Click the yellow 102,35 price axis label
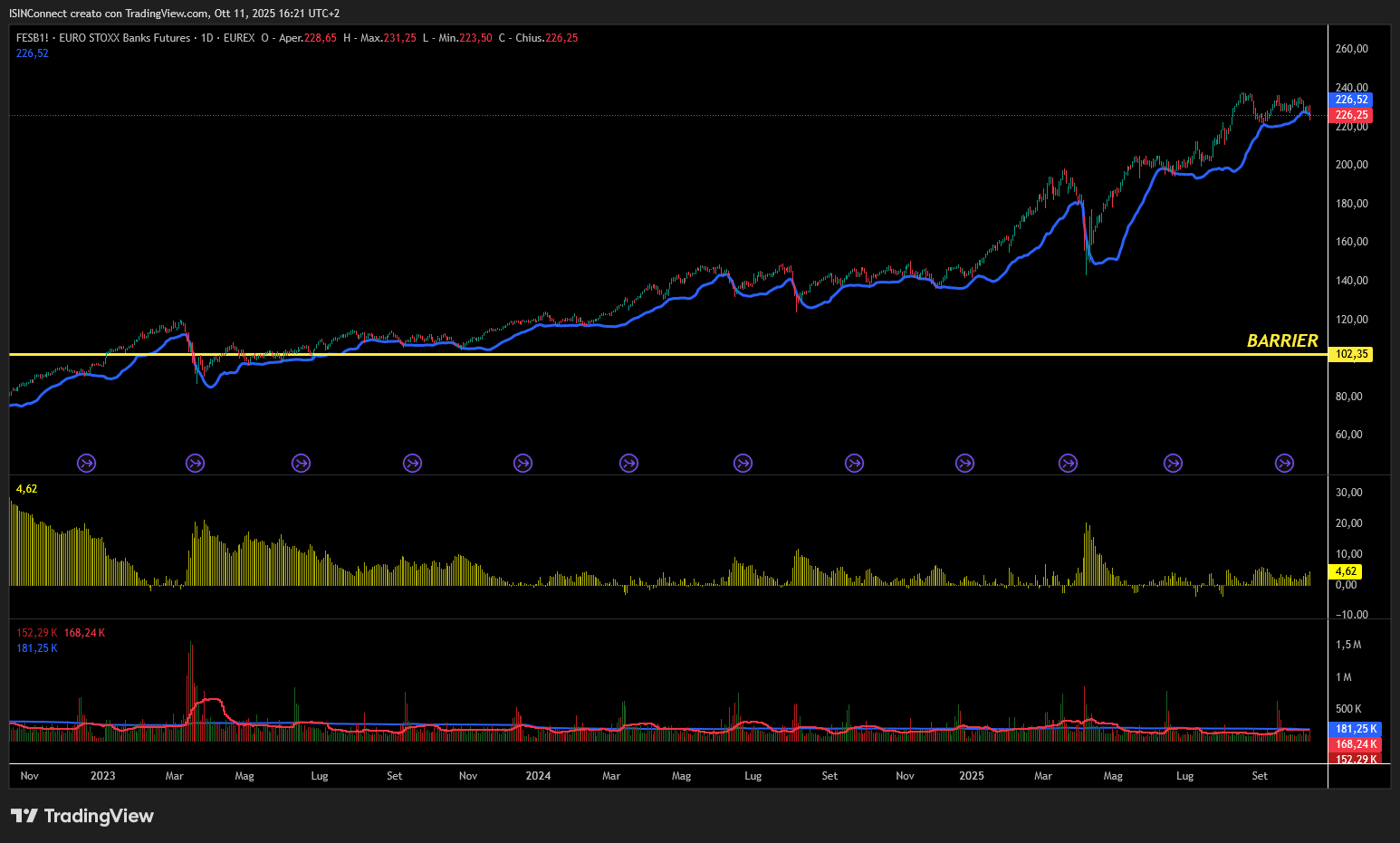Screen dimensions: 1400x843 [x=1351, y=355]
